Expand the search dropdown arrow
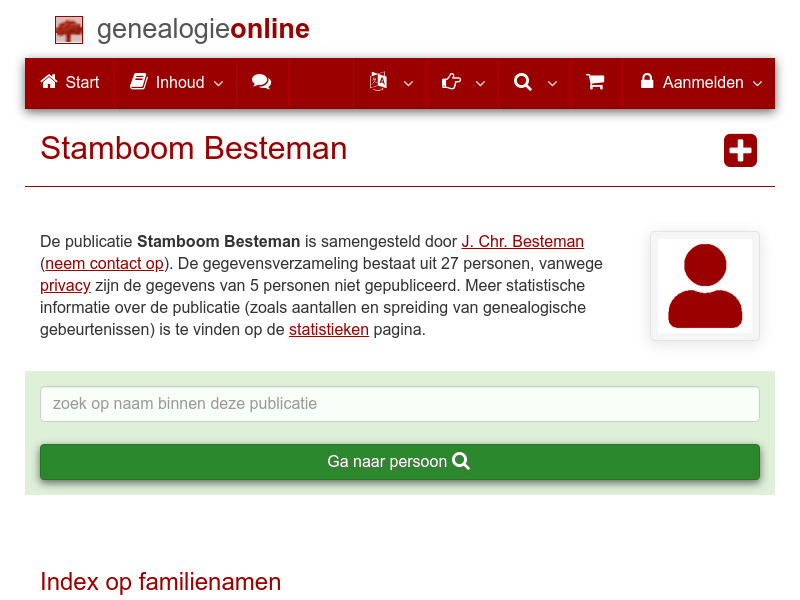The height and width of the screenshot is (600, 800). 551,84
